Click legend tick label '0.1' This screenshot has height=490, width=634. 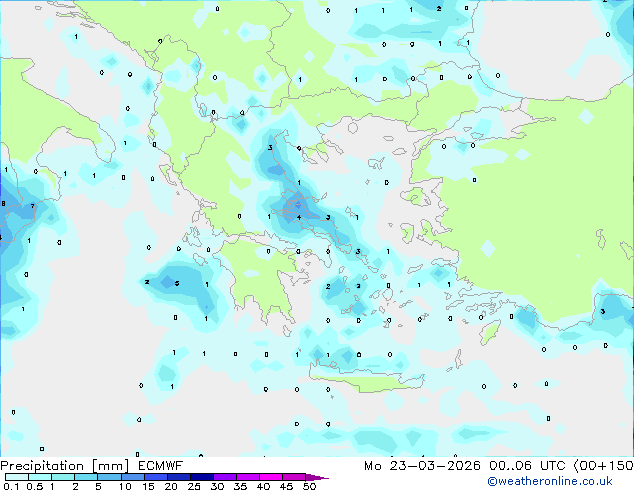11,486
